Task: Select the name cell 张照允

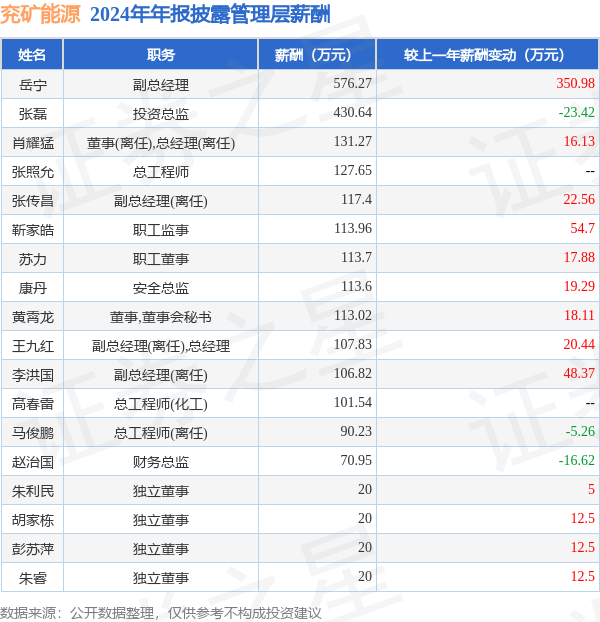Action: click(x=33, y=172)
